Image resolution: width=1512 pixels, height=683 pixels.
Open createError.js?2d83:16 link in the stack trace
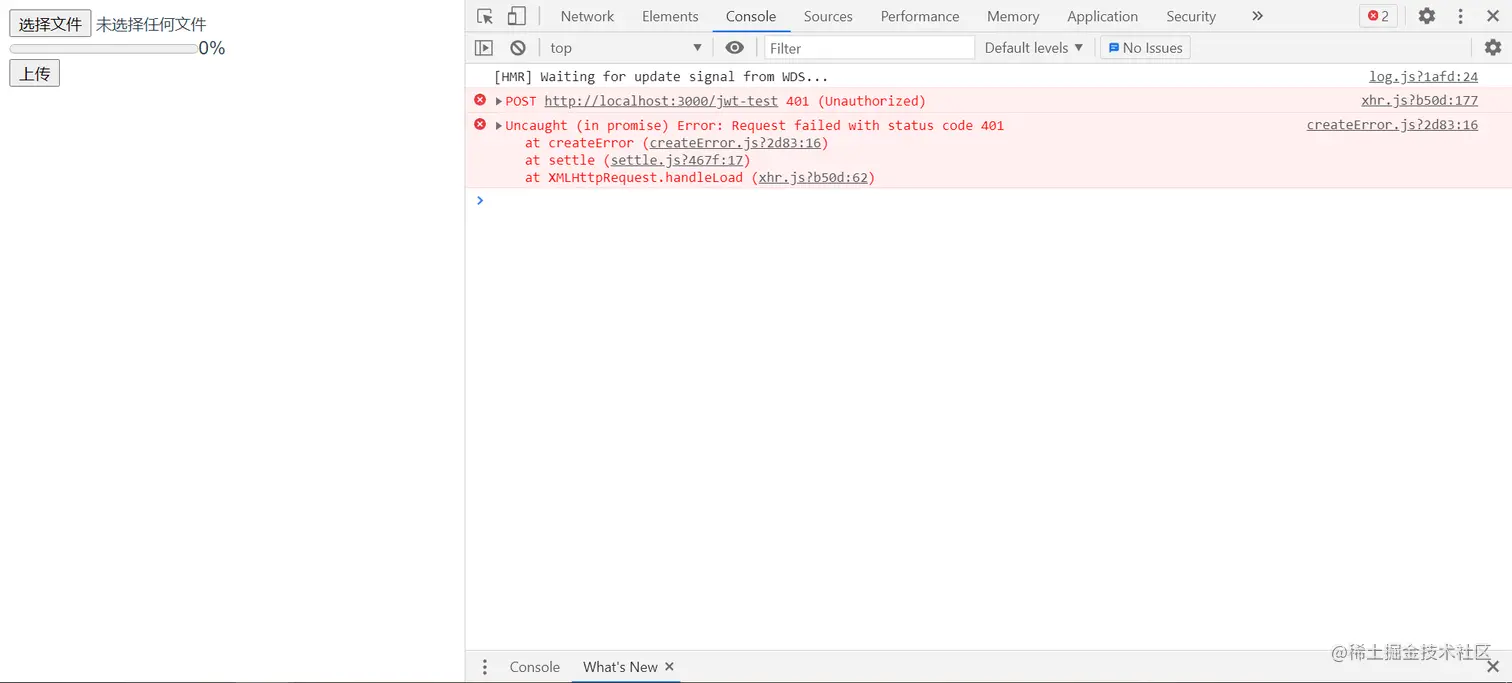735,143
